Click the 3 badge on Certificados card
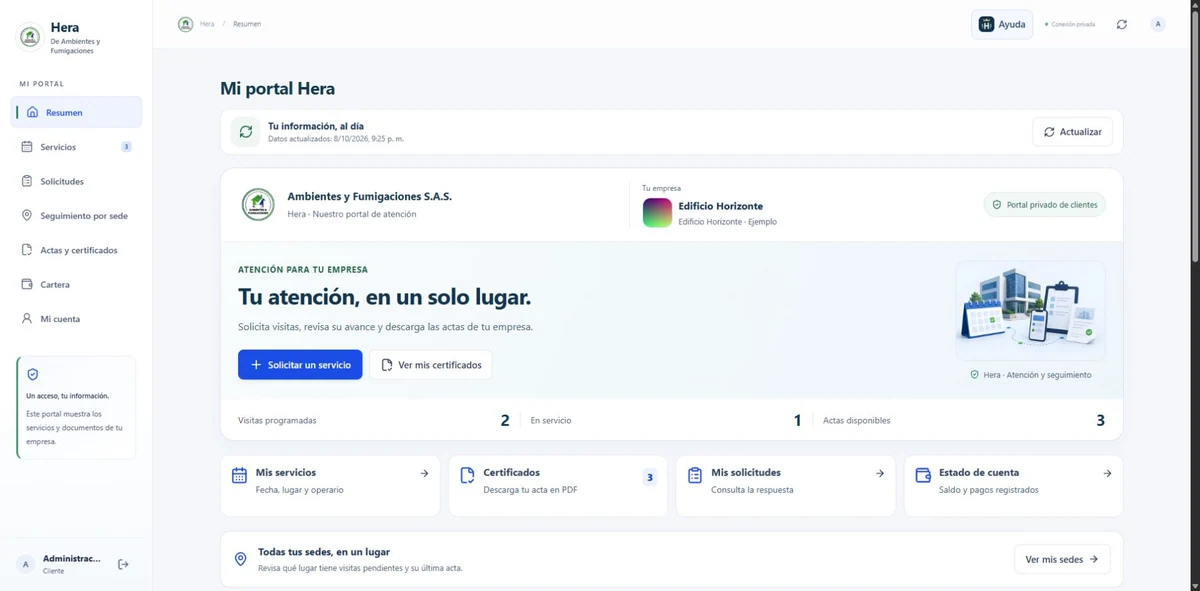The image size is (1200, 591). [x=650, y=478]
